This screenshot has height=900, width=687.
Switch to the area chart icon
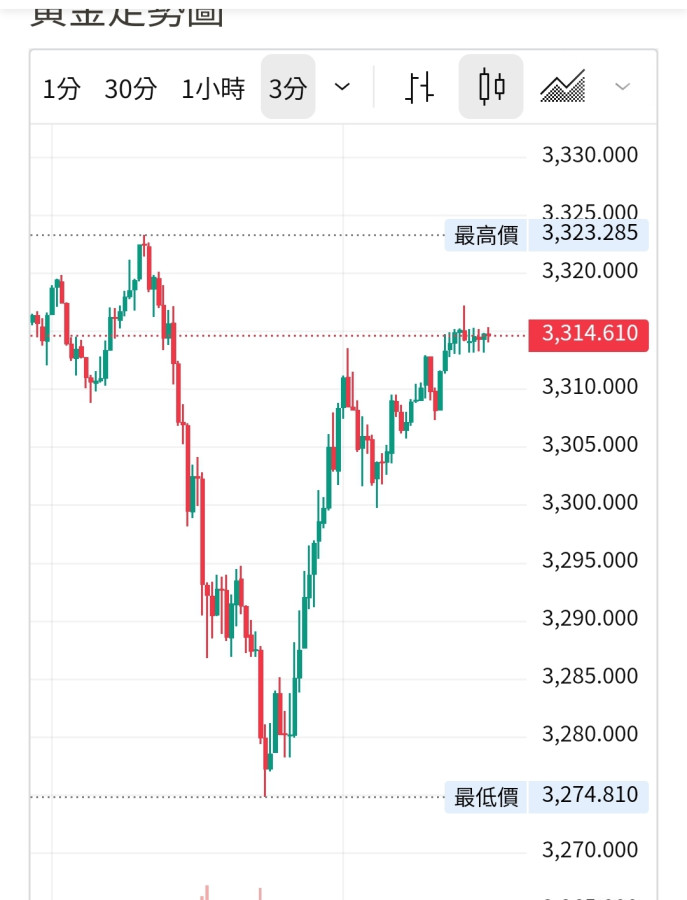(562, 88)
